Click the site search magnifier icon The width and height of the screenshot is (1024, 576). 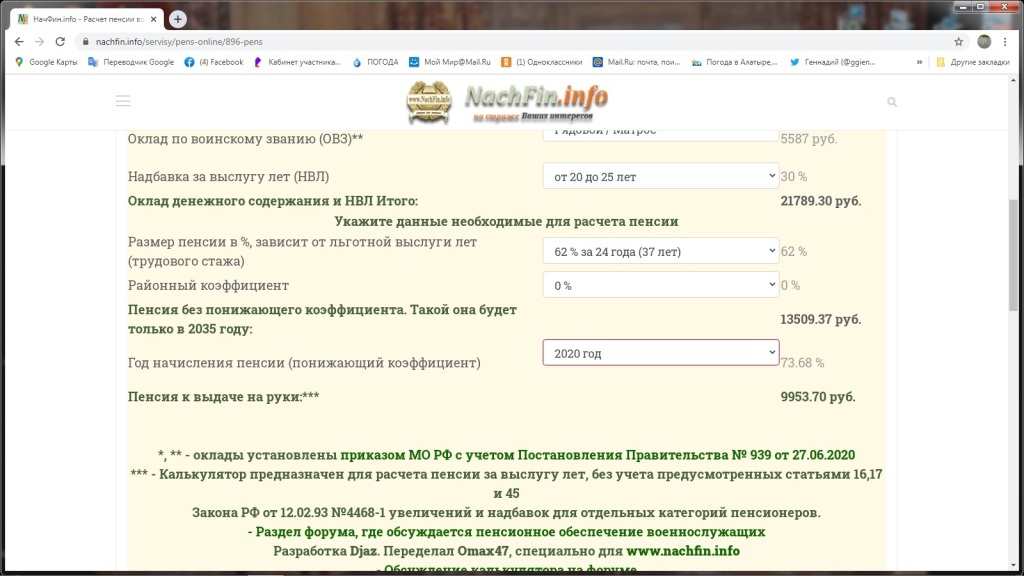pyautogui.click(x=892, y=102)
